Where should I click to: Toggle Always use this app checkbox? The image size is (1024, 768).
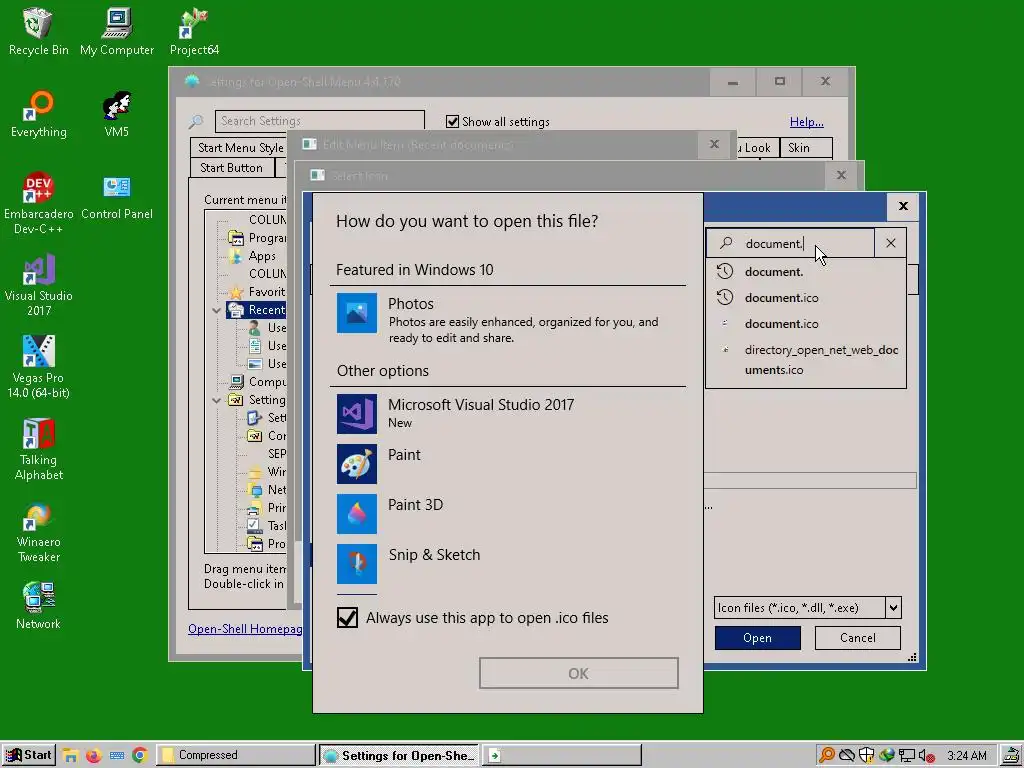(347, 617)
